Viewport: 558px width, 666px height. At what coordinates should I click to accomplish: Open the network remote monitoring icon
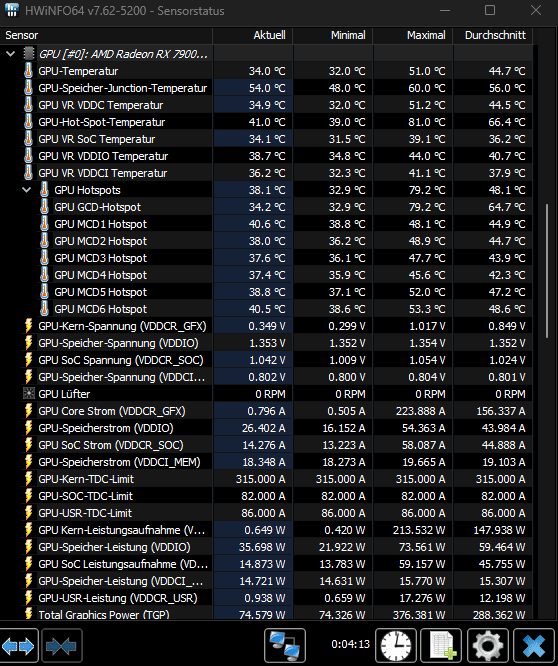[x=285, y=646]
